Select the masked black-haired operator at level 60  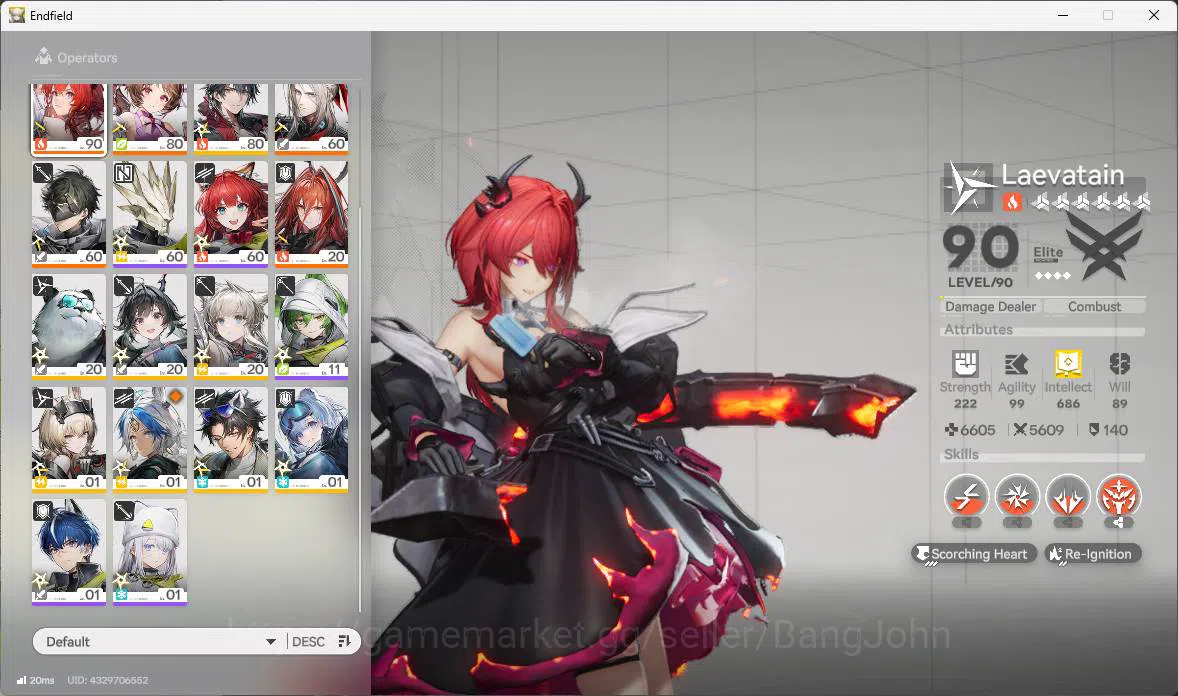pos(68,213)
